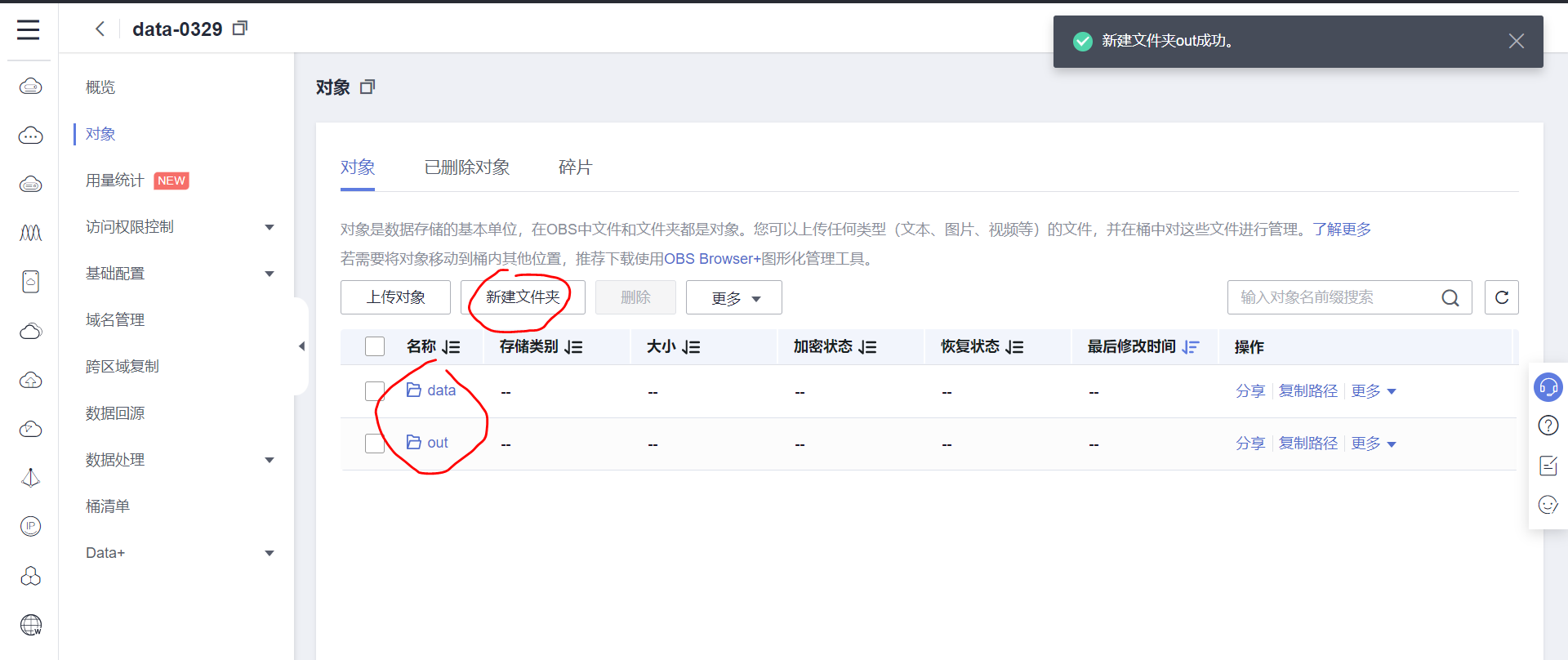The image size is (1568, 660).
Task: Select all objects header checkbox
Action: (x=375, y=346)
